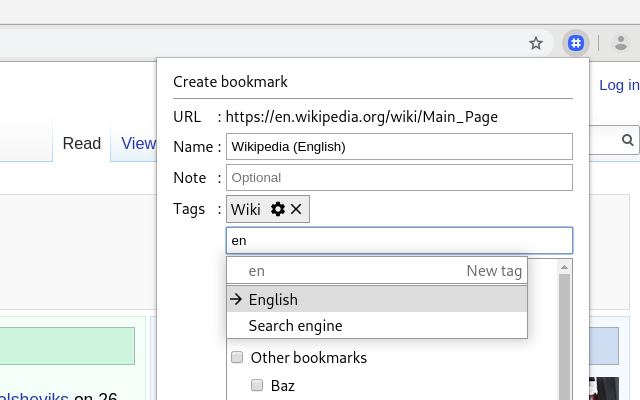The width and height of the screenshot is (640, 400).
Task: Click the bookmark star icon in address bar
Action: [x=536, y=43]
